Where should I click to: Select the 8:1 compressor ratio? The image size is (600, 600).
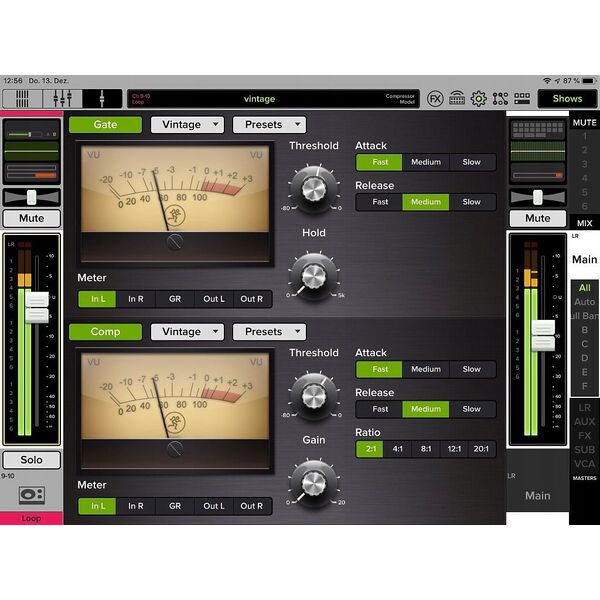coord(426,449)
